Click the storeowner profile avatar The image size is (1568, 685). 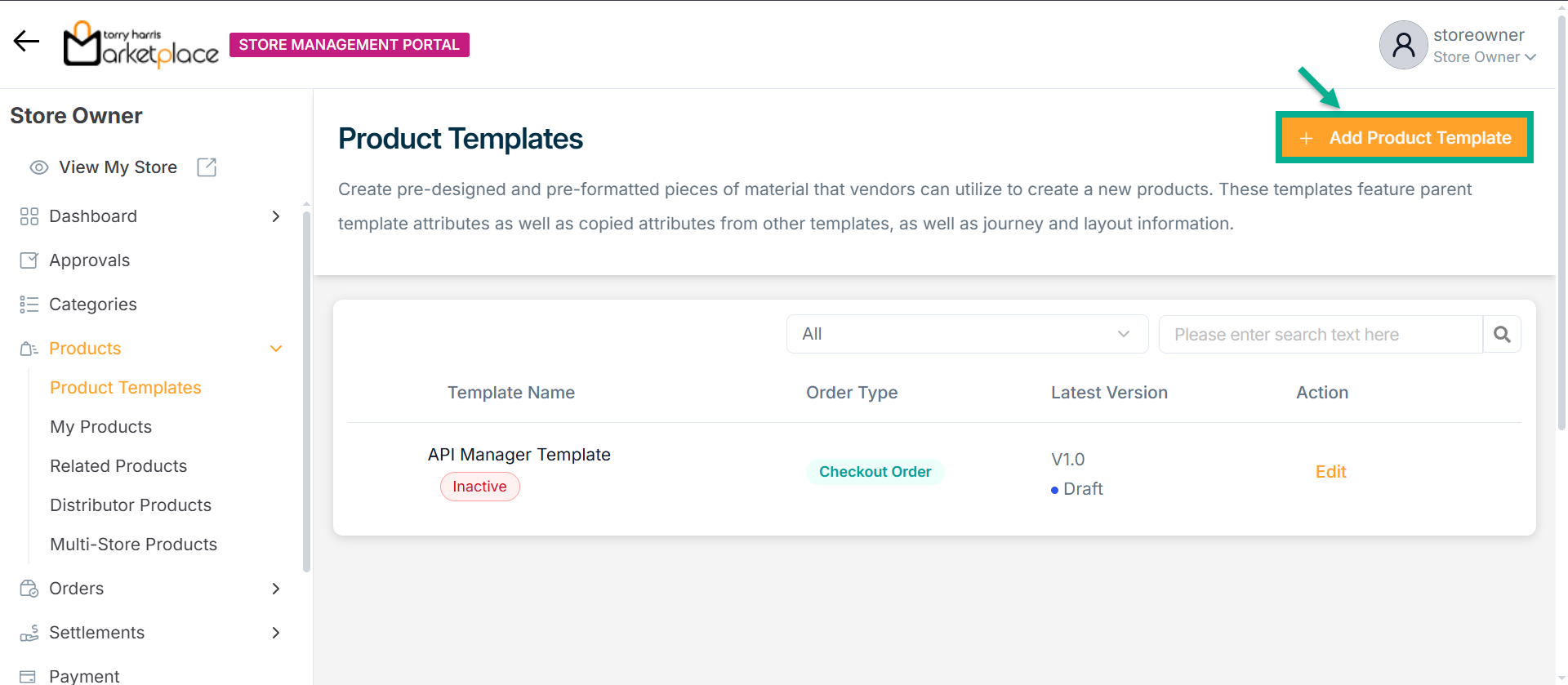pos(1403,45)
